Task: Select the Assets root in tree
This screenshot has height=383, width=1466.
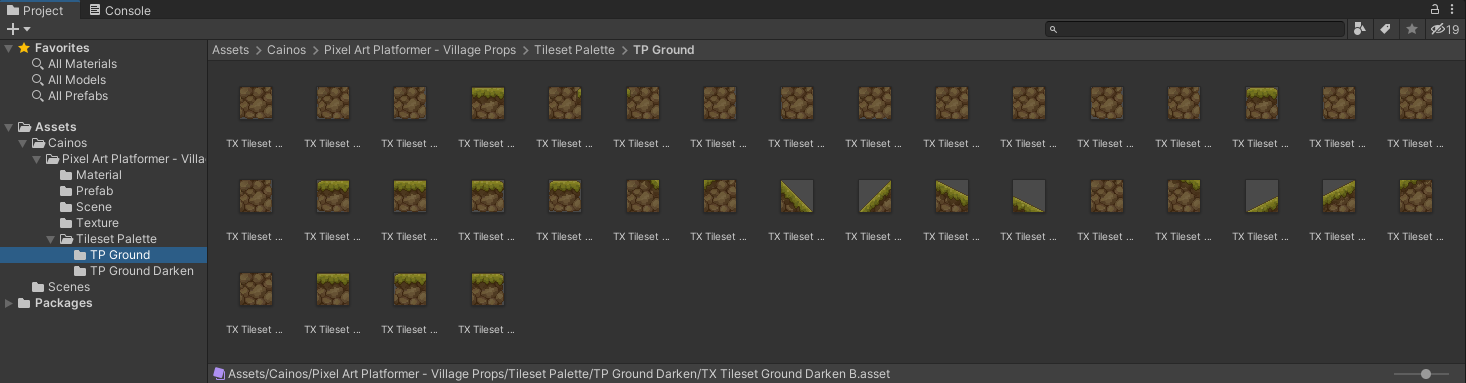Action: click(55, 127)
